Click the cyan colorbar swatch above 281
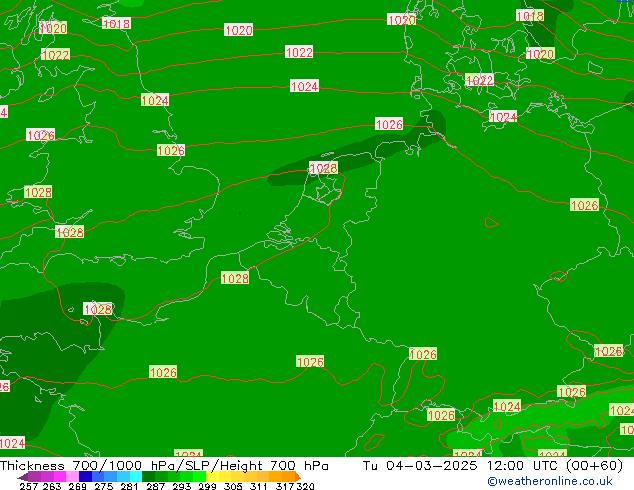This screenshot has width=634, height=490. pos(136,476)
